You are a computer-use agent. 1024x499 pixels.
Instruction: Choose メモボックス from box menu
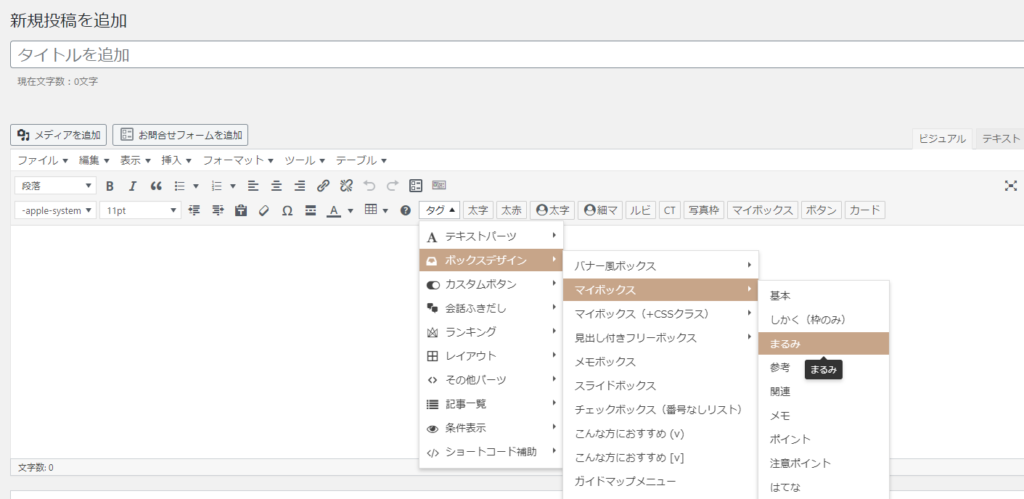coord(661,361)
